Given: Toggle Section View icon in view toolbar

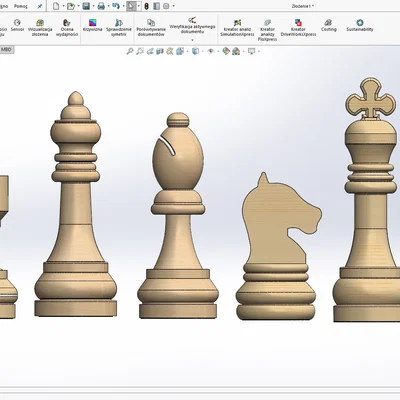Looking at the screenshot, I should point(160,51).
